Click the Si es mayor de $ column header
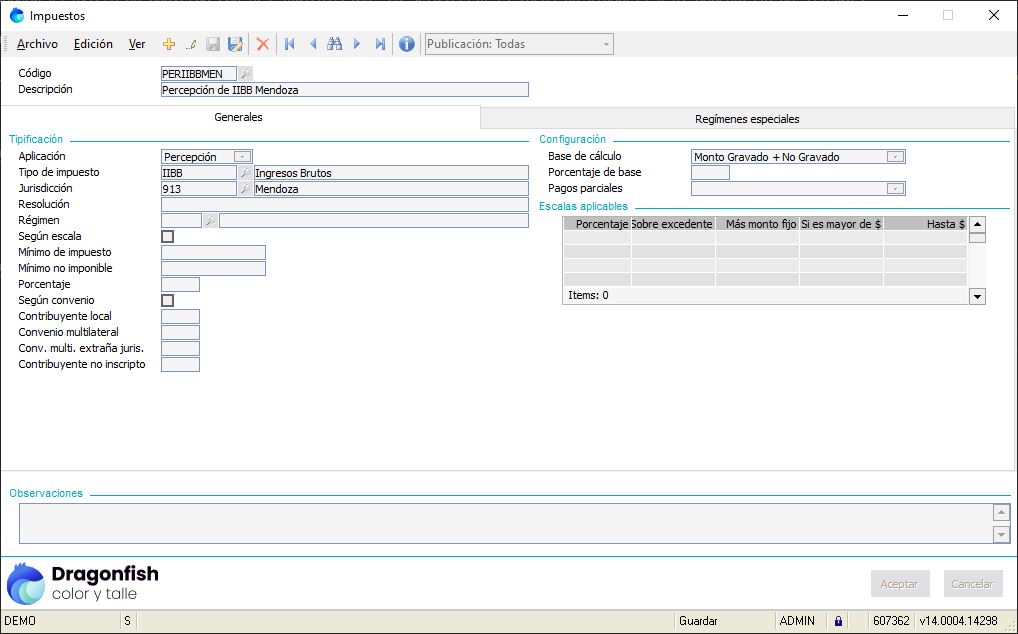Screen dimensions: 1018x634 tap(841, 224)
